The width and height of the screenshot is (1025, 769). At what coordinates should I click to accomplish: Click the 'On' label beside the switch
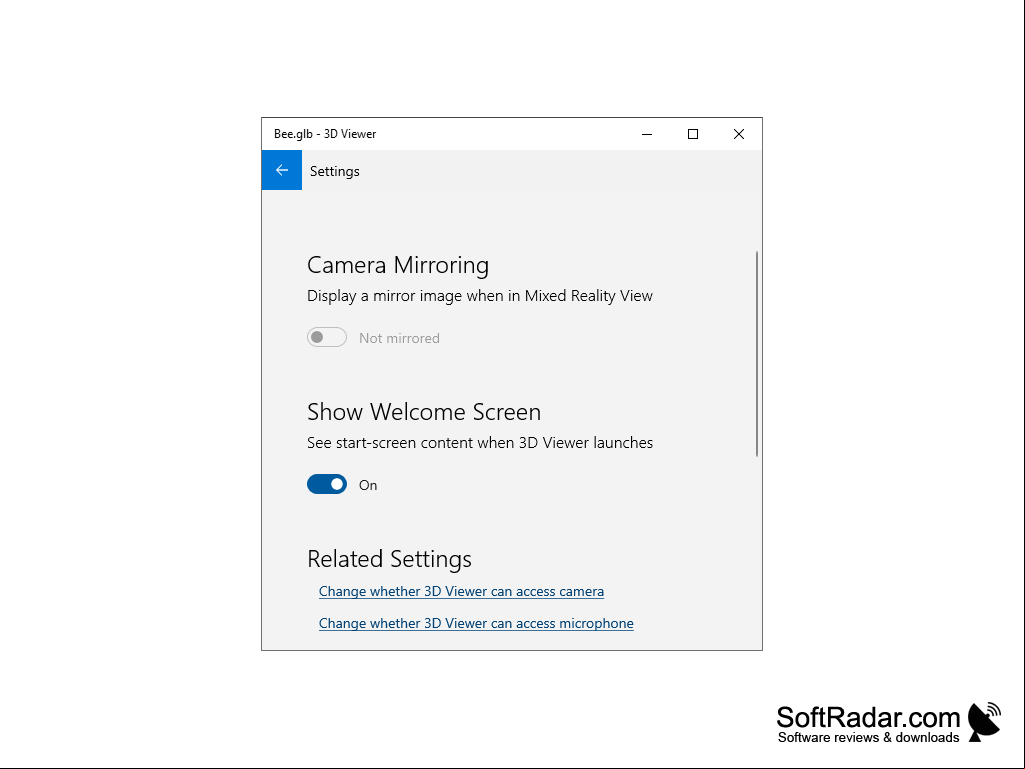(368, 485)
